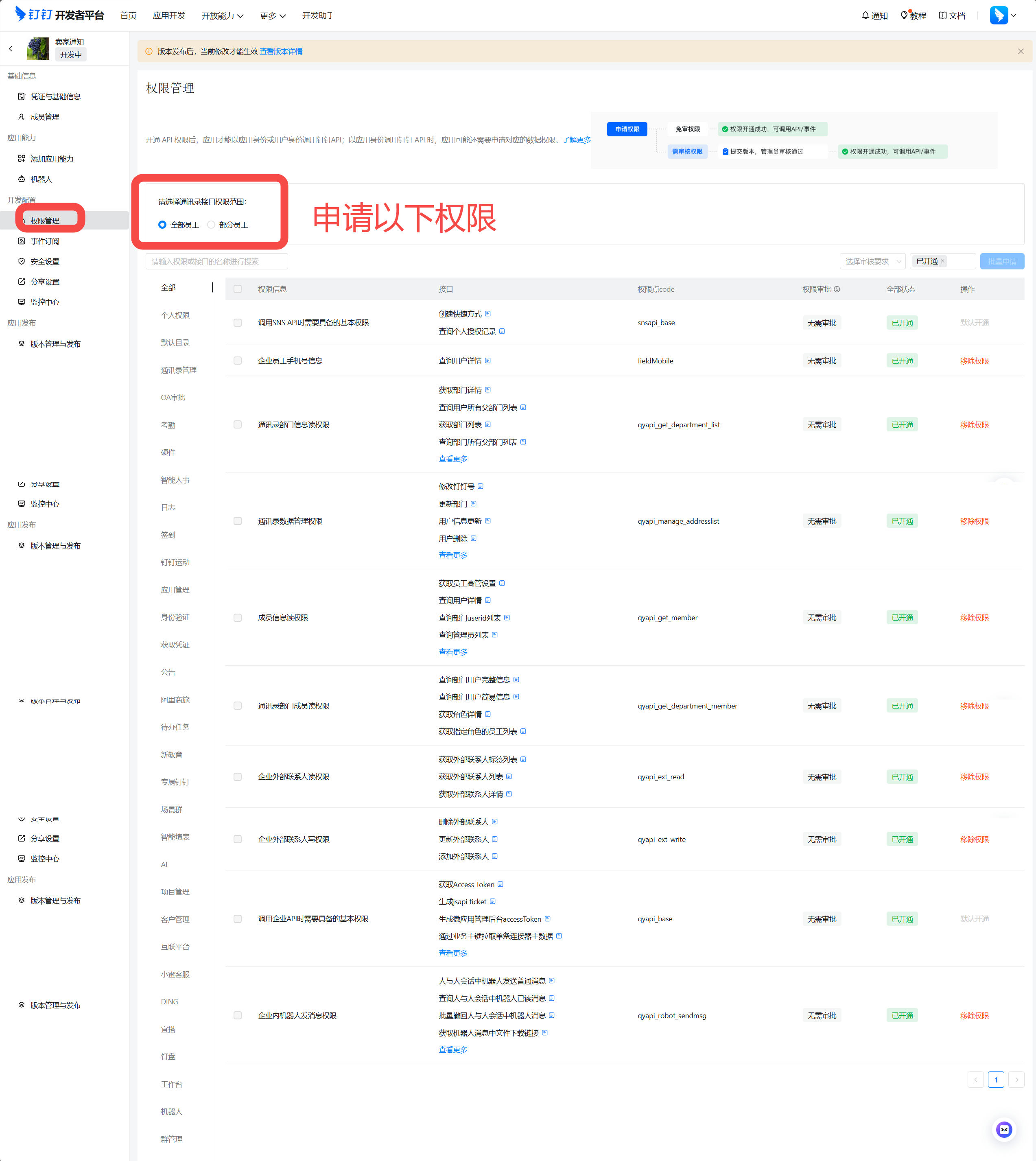Click info icon next to 权限审批 header
The height and width of the screenshot is (1161, 1036).
pyautogui.click(x=837, y=289)
